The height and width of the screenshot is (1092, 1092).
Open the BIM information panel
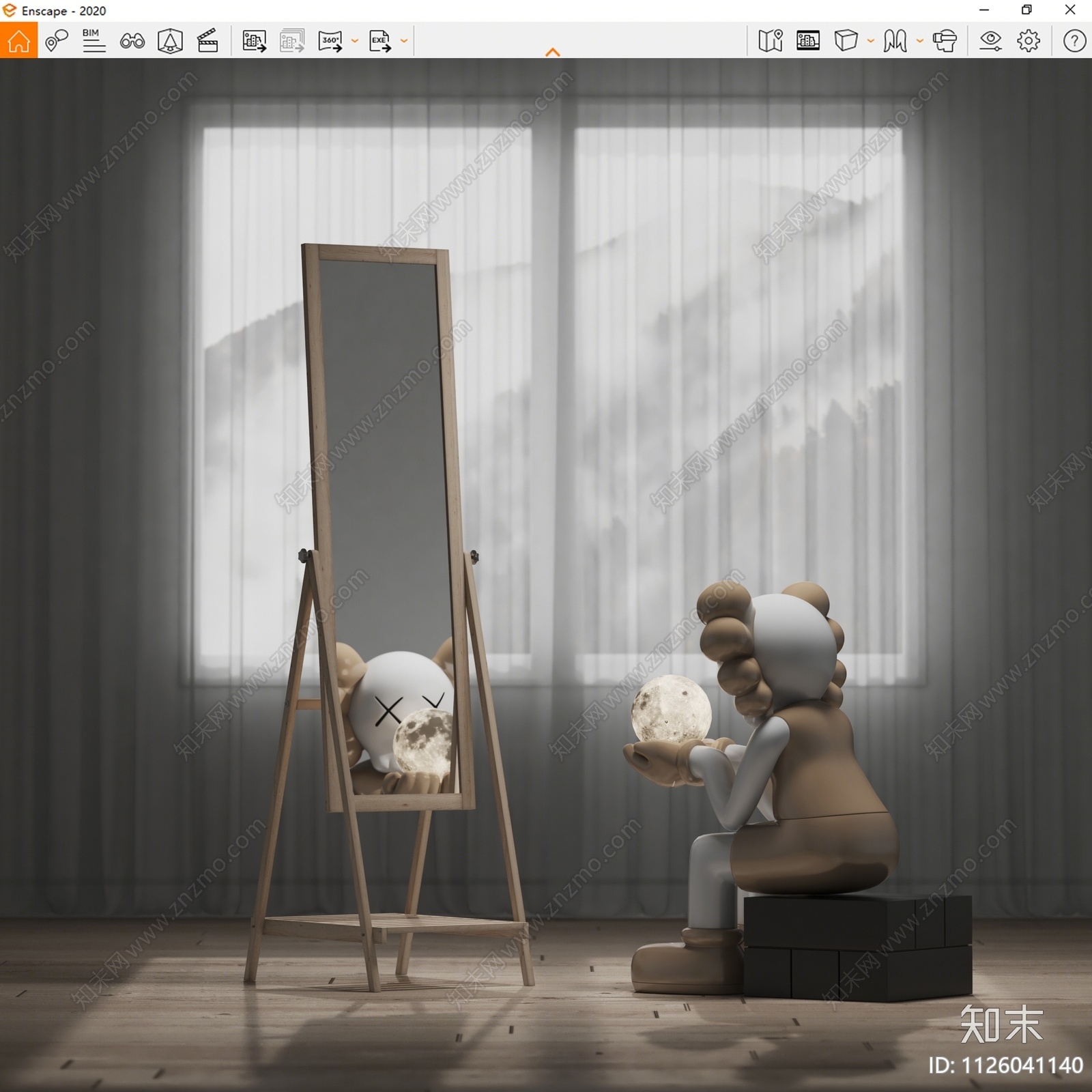coord(94,41)
